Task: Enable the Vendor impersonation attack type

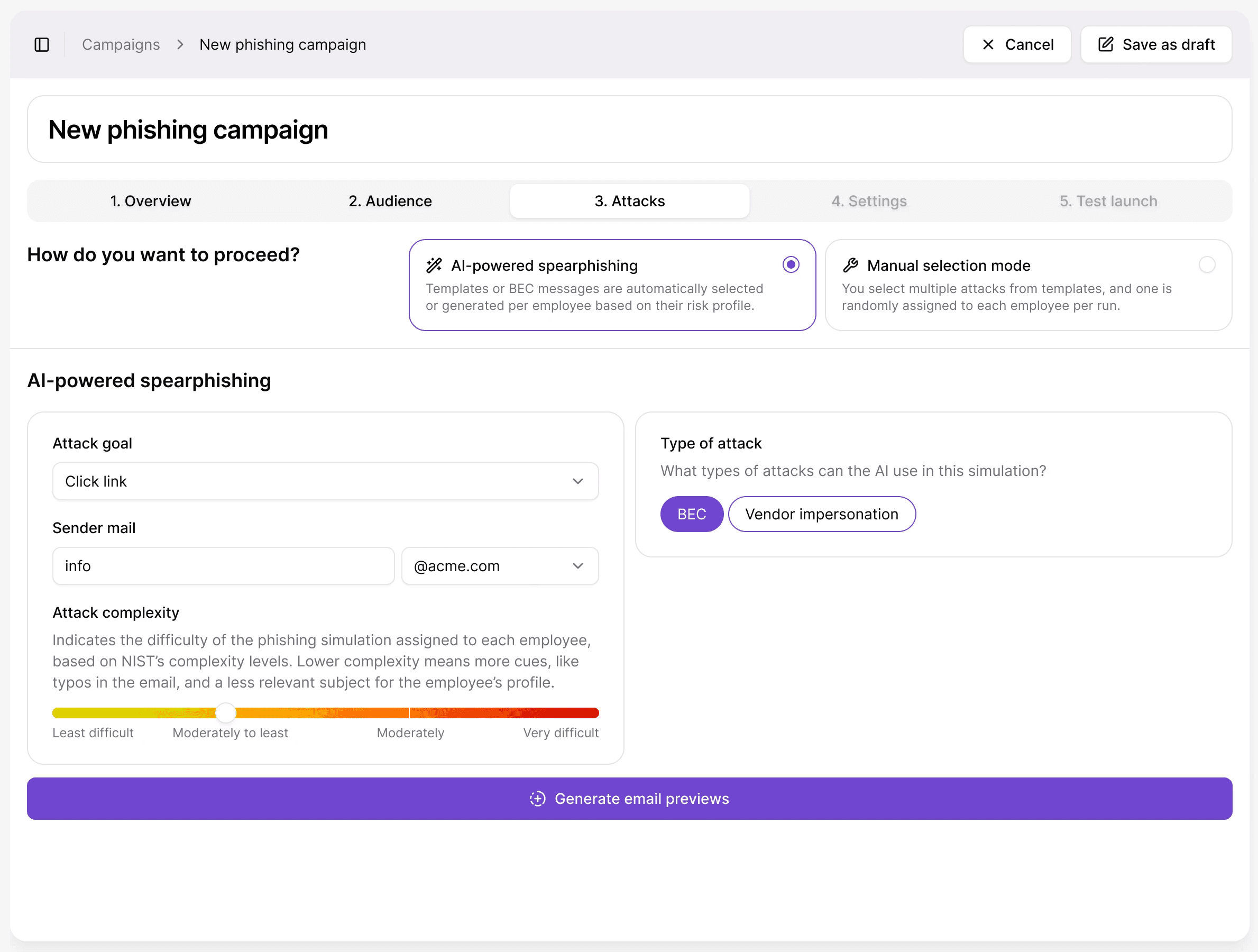Action: pyautogui.click(x=821, y=514)
